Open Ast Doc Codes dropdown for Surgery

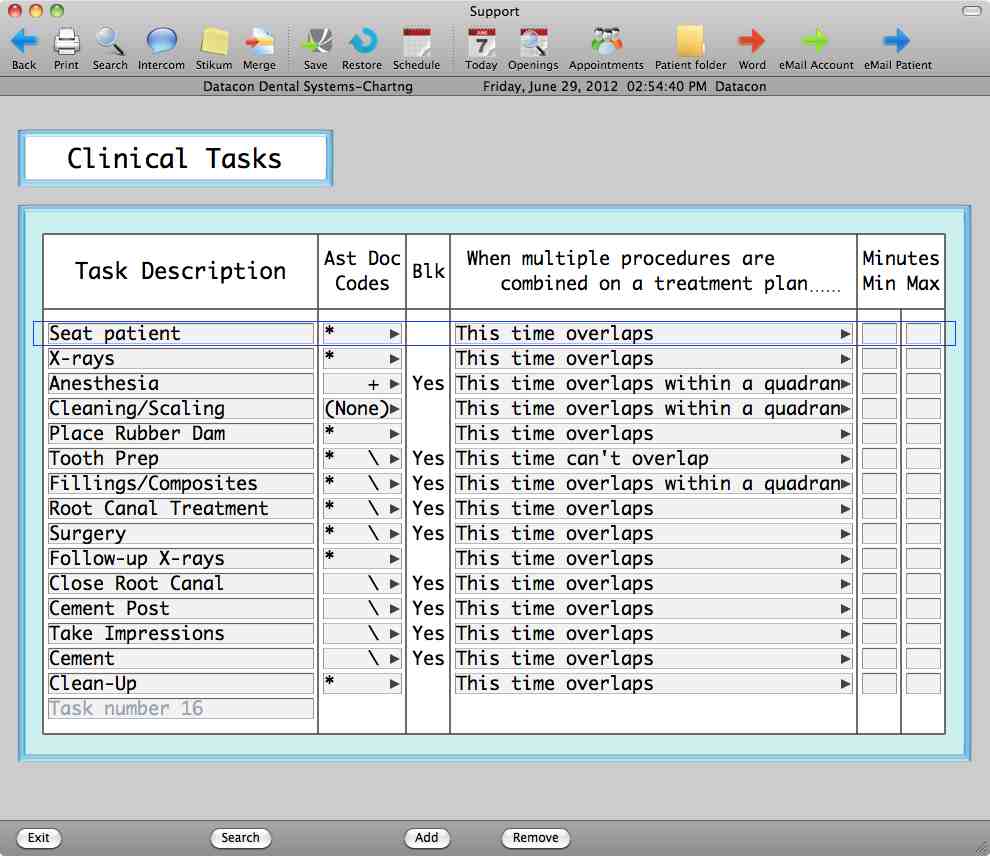(x=394, y=534)
